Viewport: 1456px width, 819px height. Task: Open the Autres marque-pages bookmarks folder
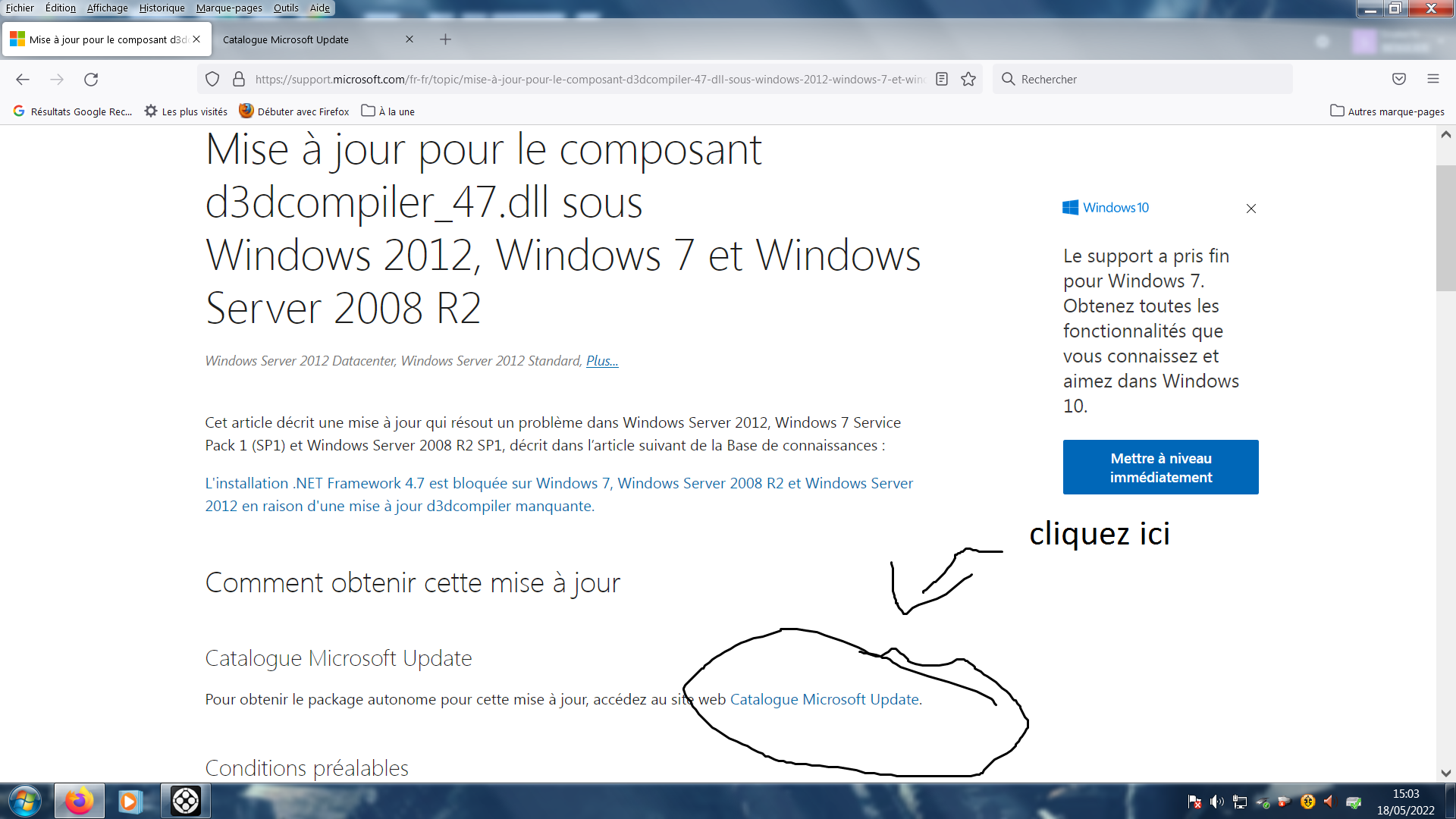tap(1387, 111)
